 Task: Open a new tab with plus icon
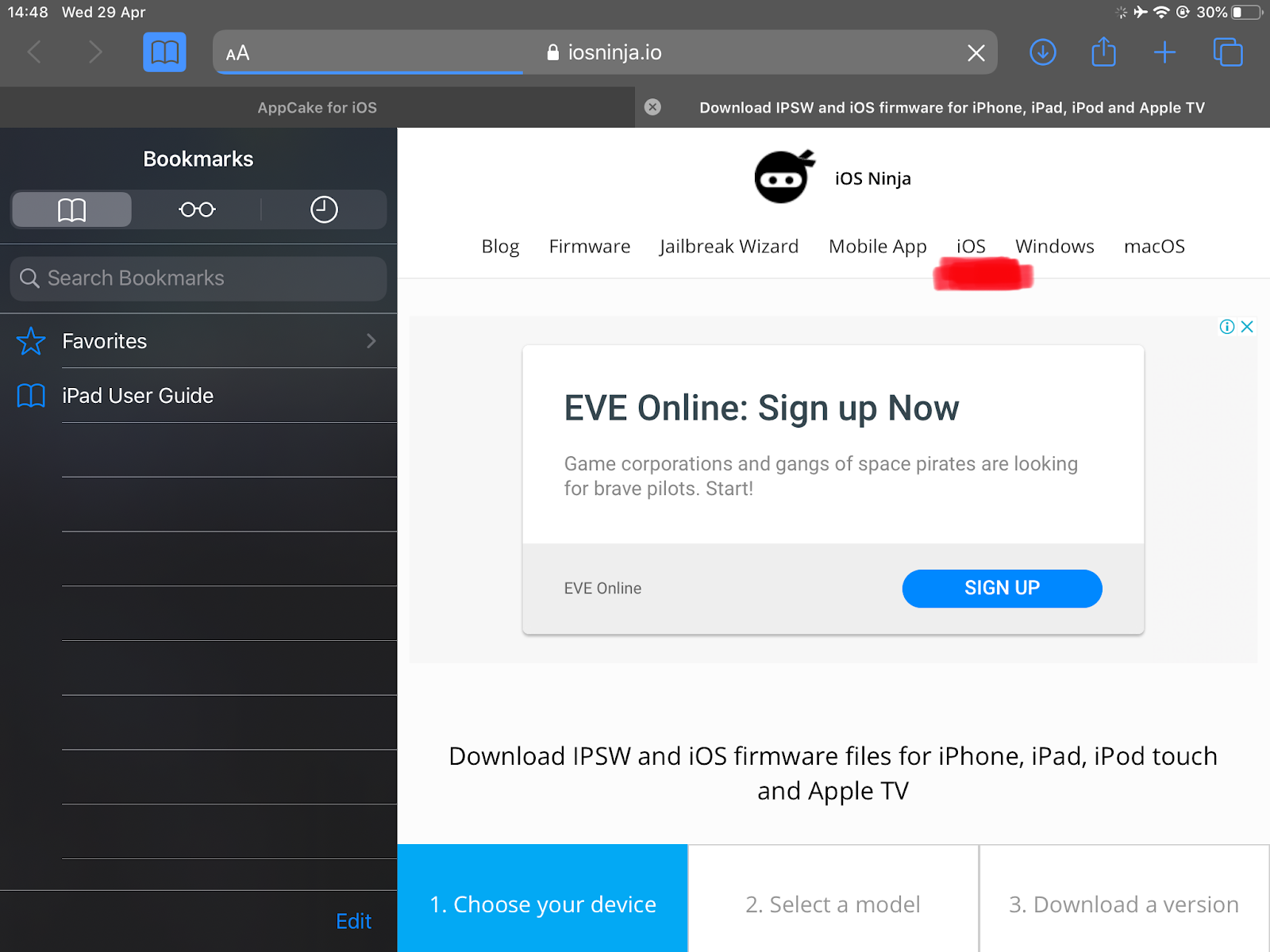point(1164,52)
